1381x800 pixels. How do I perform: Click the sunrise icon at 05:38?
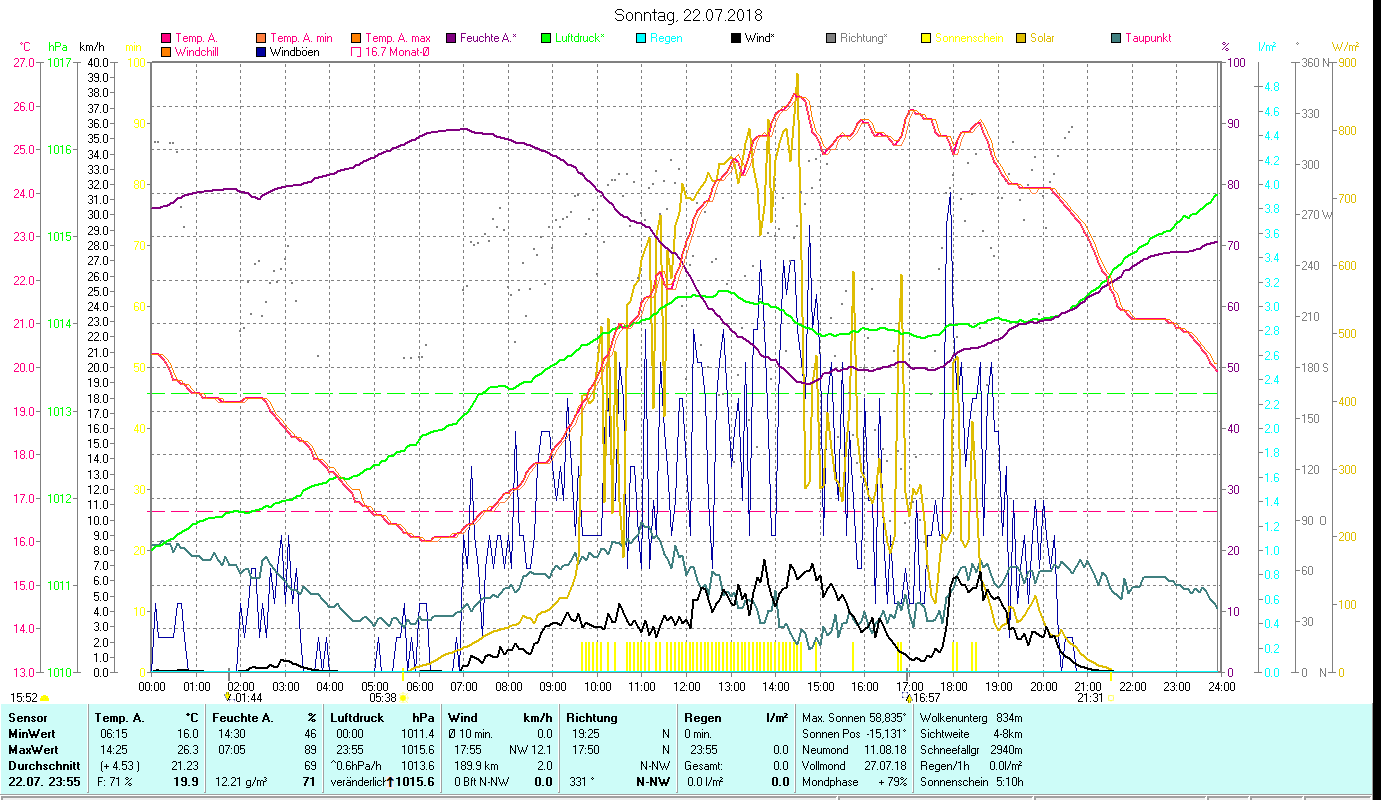[x=403, y=698]
